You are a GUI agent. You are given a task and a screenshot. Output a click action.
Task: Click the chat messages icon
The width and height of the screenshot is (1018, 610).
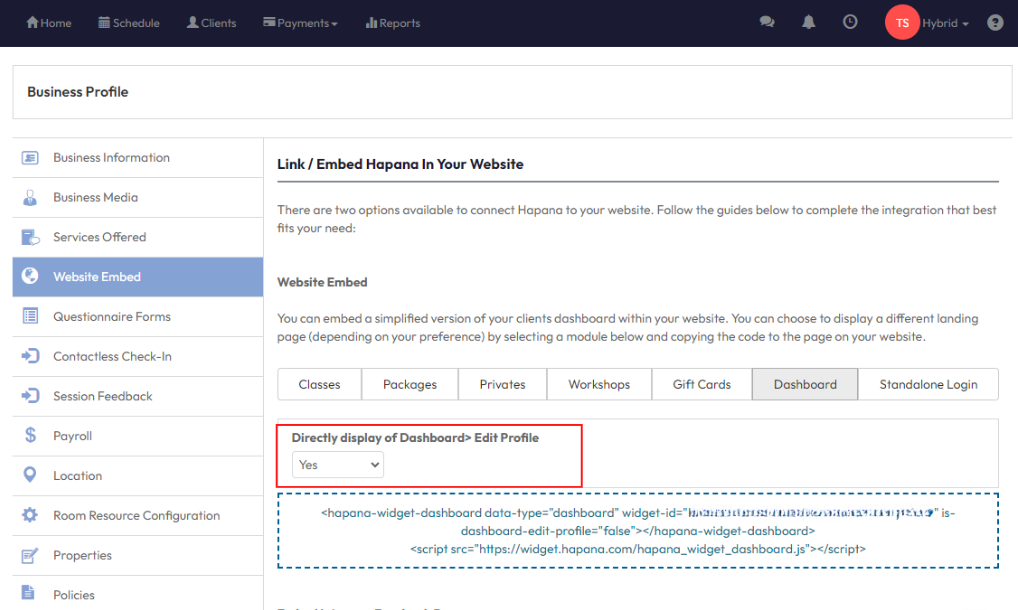[767, 22]
